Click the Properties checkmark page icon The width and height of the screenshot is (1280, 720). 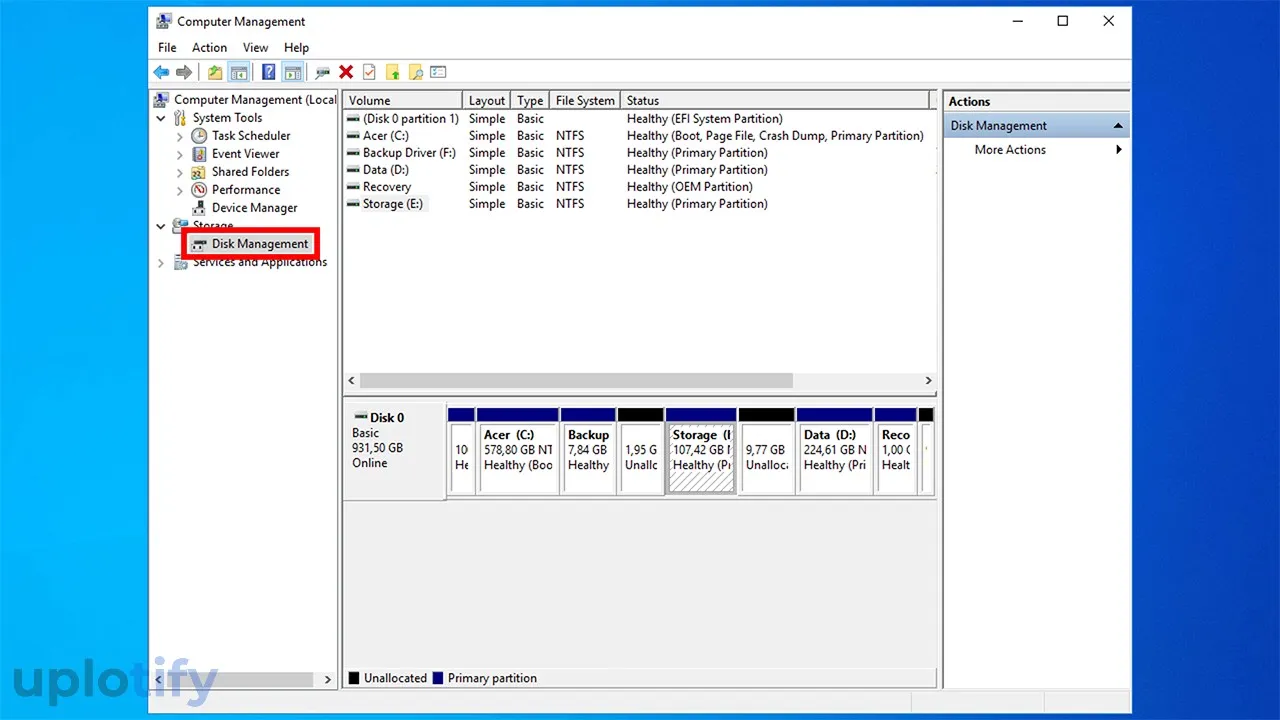coord(369,72)
